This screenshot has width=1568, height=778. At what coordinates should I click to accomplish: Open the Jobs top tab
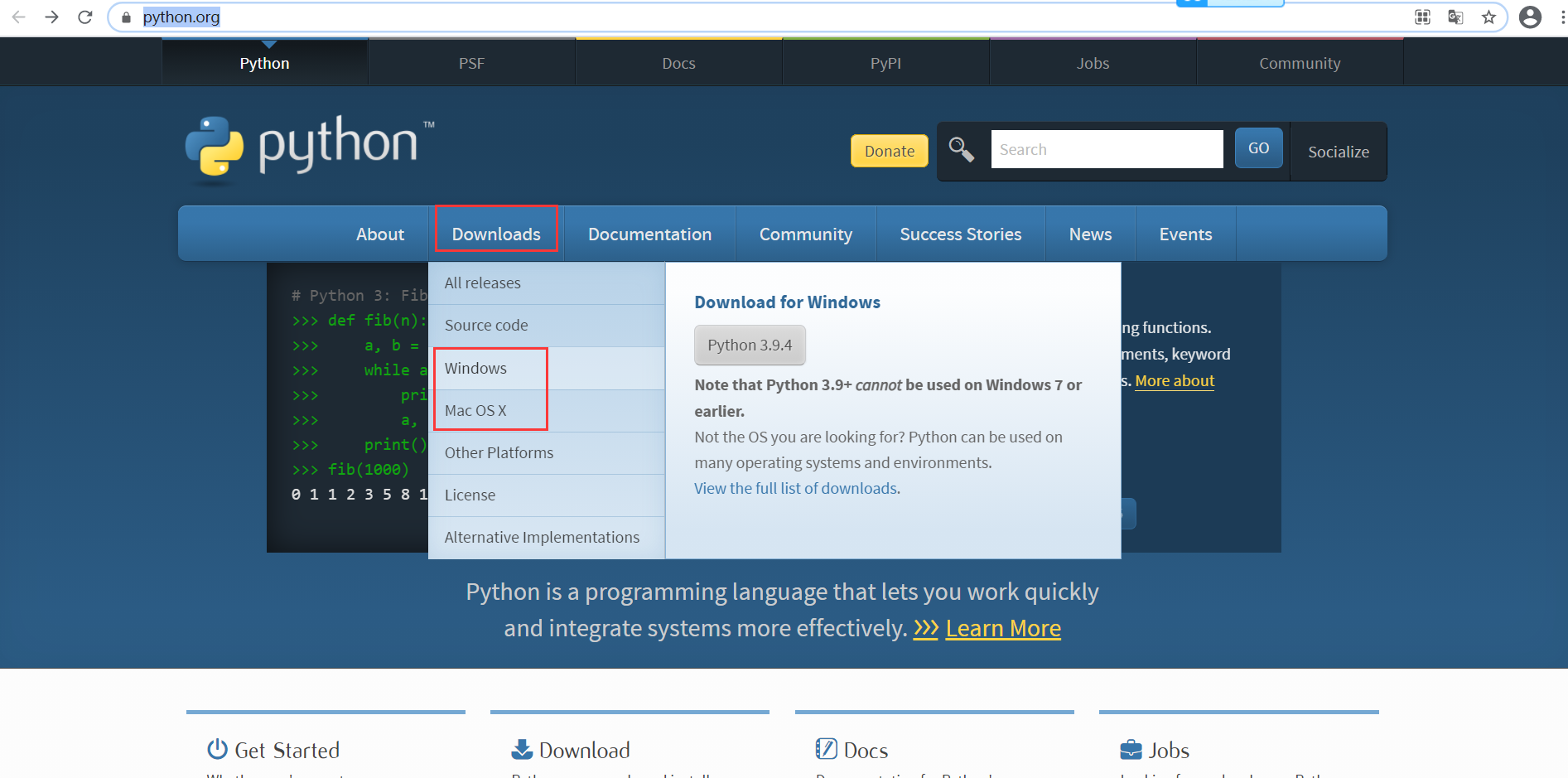point(1093,63)
